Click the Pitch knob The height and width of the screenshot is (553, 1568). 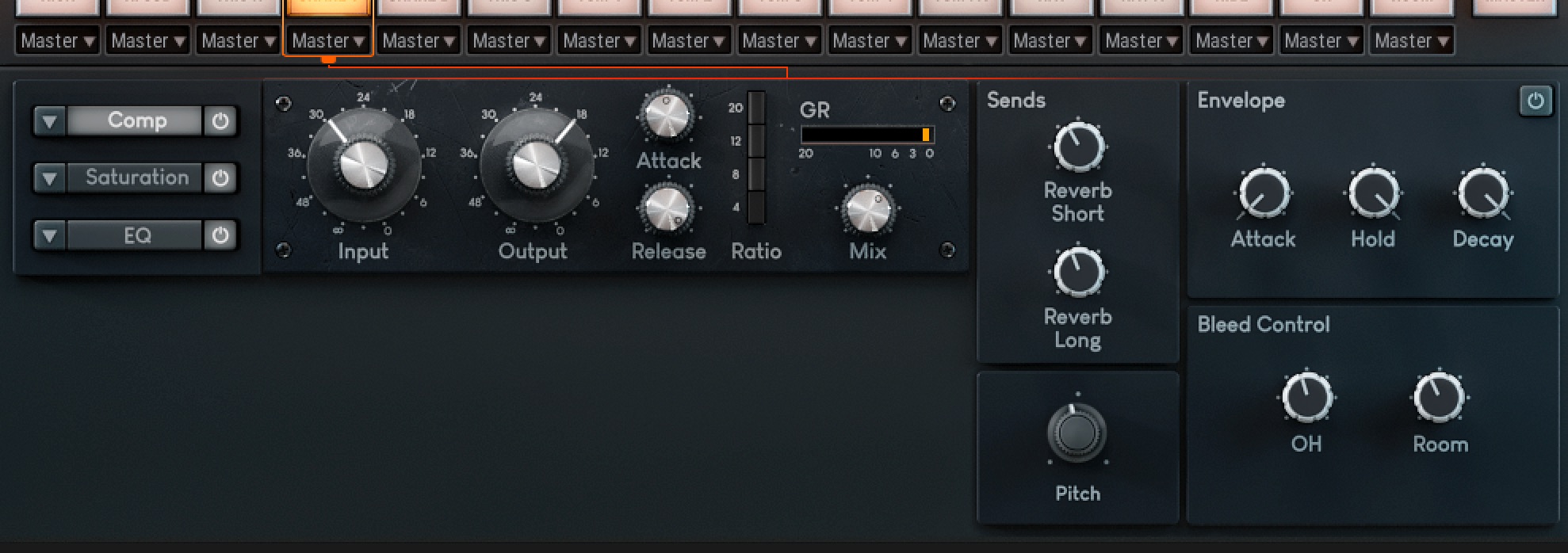click(x=1077, y=433)
